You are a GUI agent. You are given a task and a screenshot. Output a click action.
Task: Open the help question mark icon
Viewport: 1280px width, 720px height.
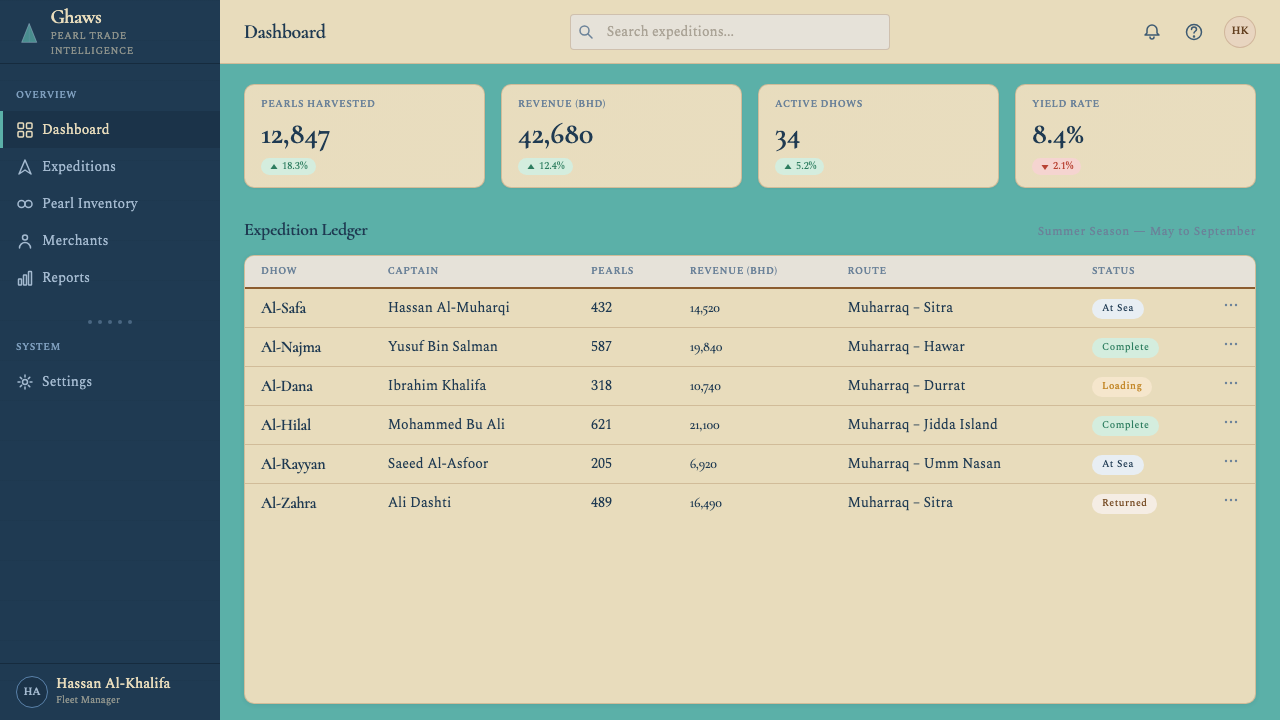1194,32
